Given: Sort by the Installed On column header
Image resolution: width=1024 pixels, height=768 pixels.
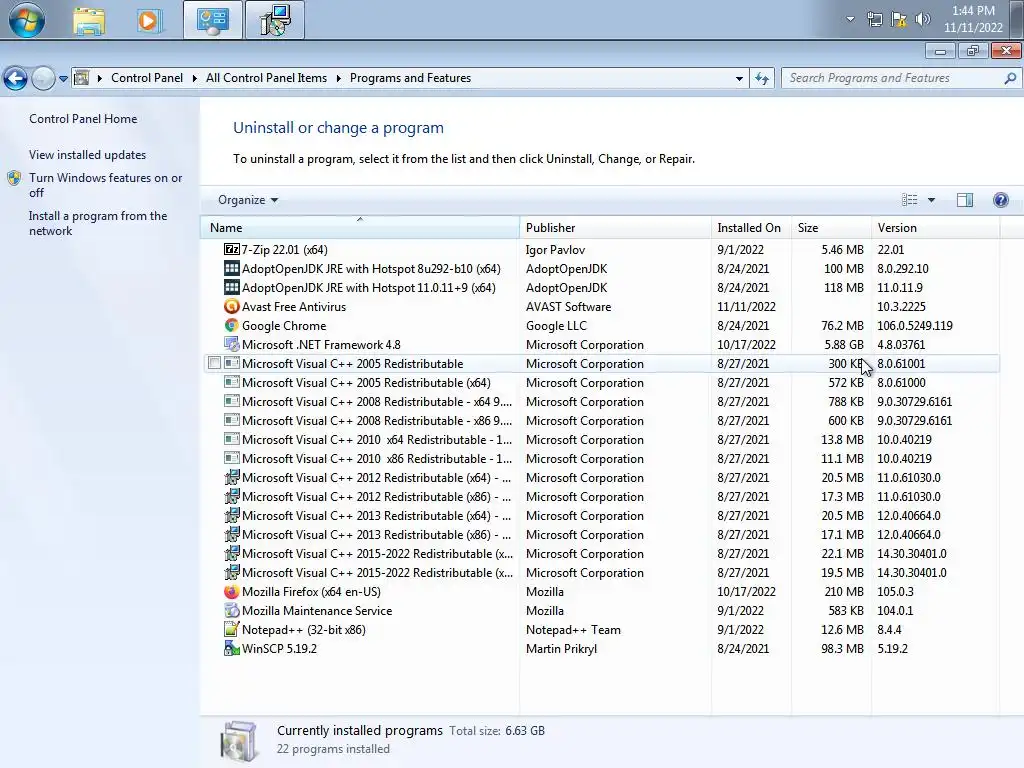Looking at the screenshot, I should [751, 227].
